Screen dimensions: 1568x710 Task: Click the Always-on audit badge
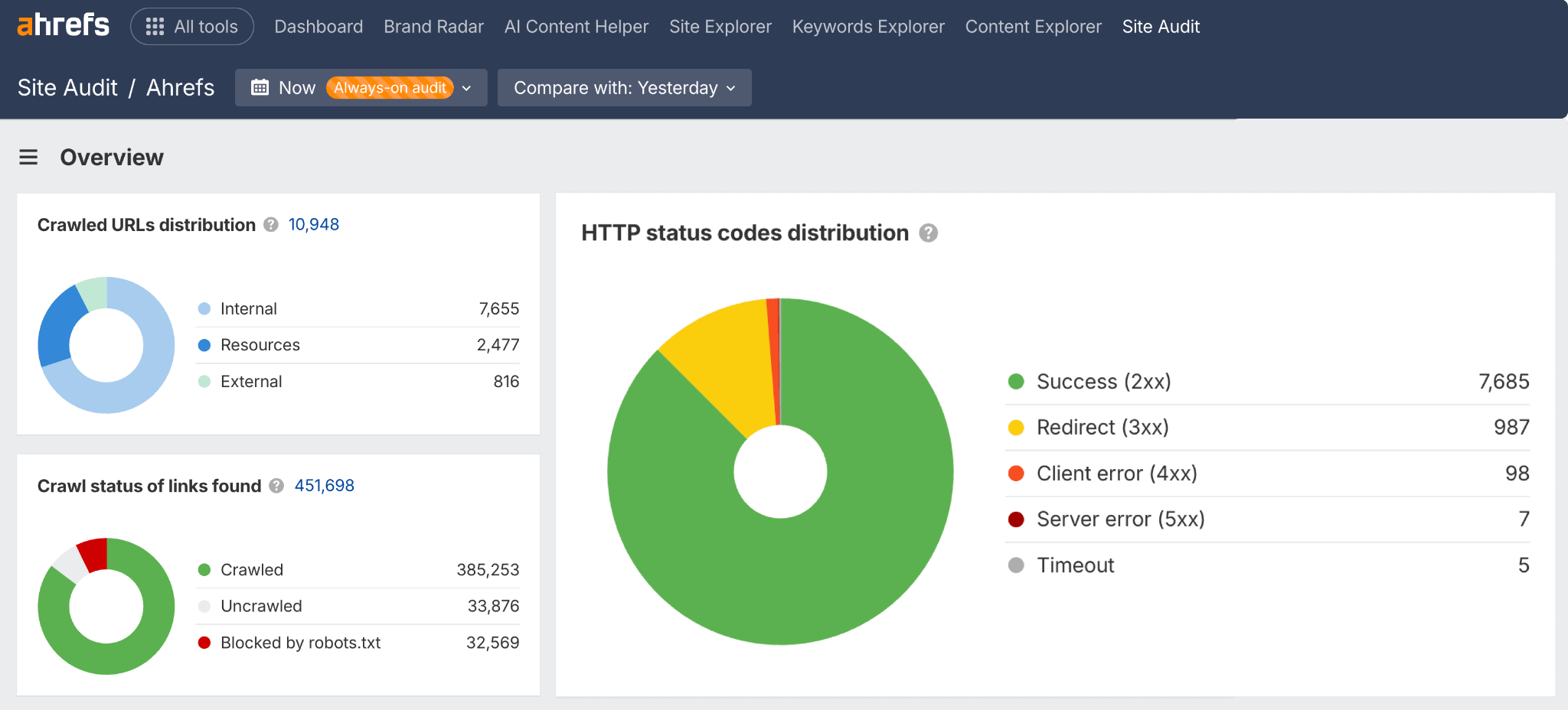387,87
